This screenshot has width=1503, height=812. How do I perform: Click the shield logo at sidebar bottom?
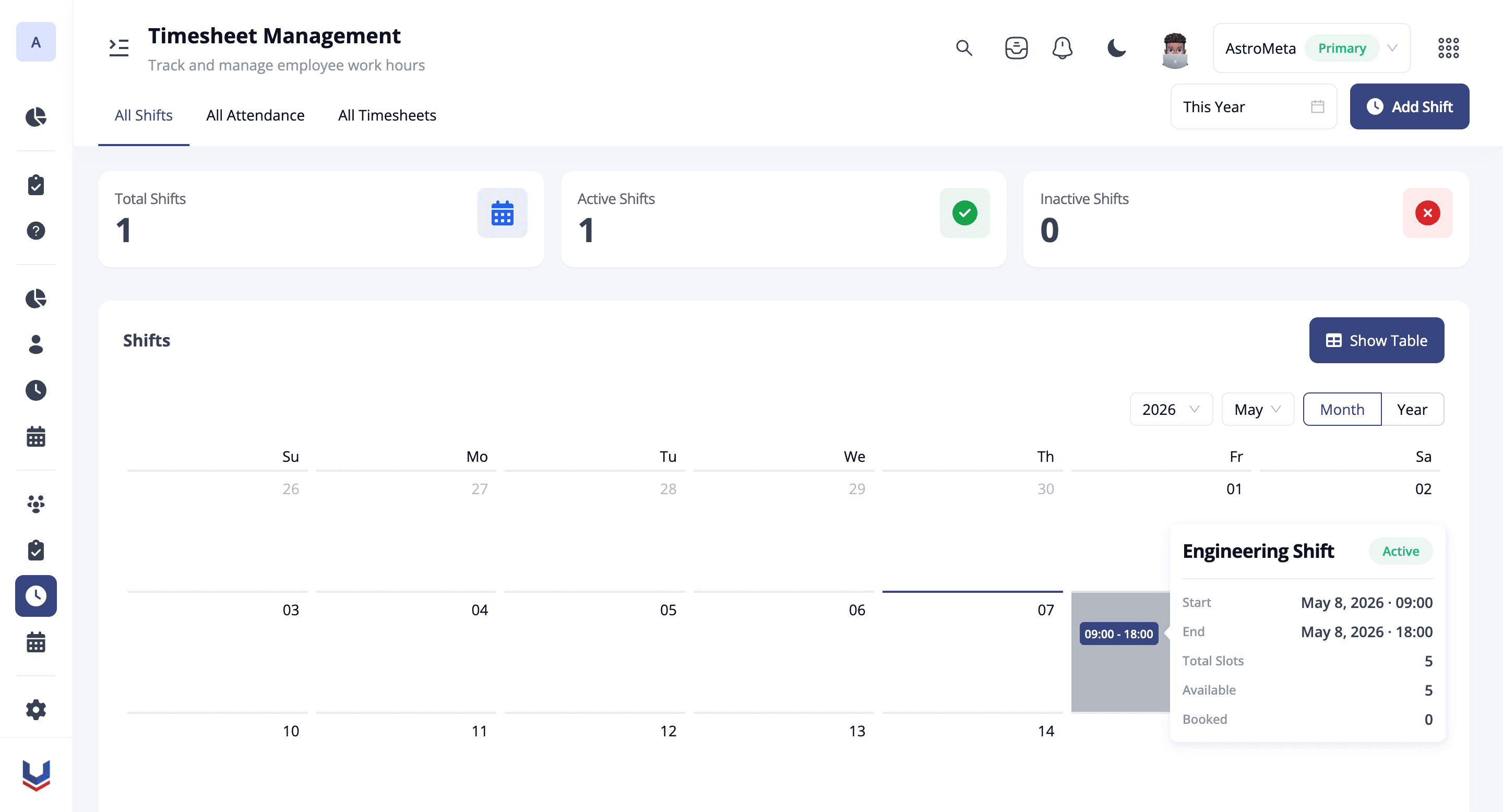point(35,775)
